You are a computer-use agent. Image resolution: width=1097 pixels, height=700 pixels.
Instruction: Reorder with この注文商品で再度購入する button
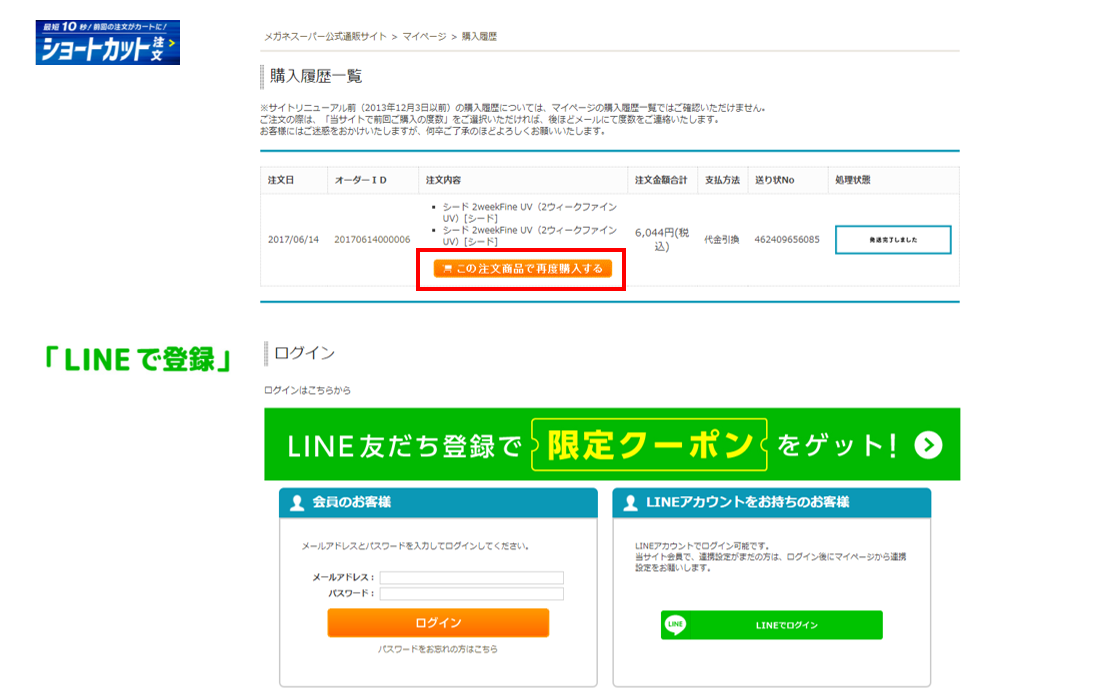pyautogui.click(x=523, y=269)
